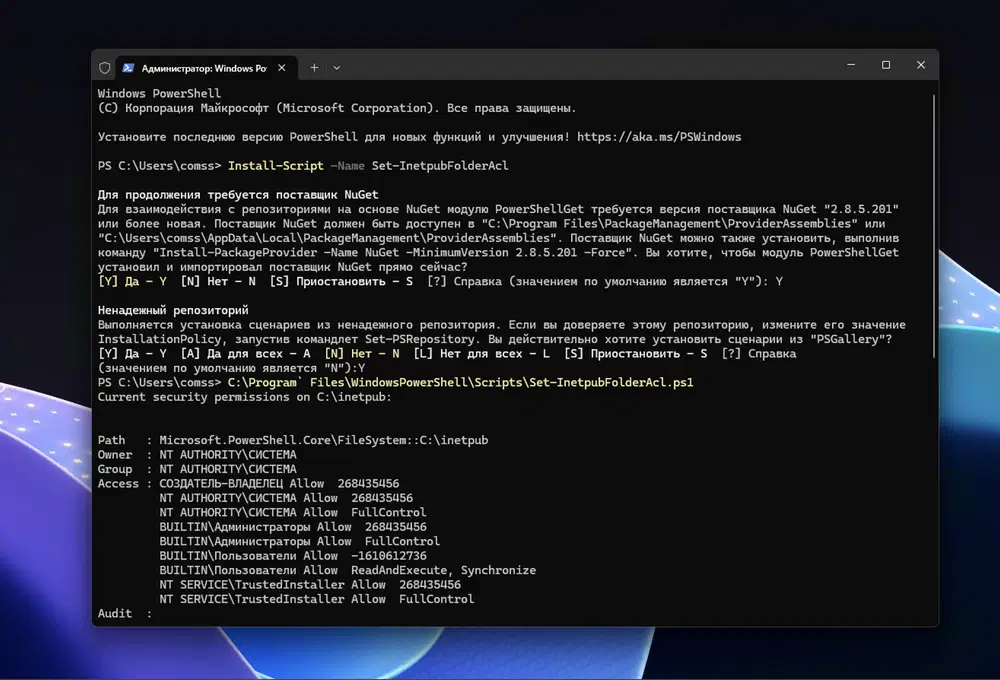
Task: Click the heading Для продолжения требуется поставщик NuGet
Action: (238, 195)
